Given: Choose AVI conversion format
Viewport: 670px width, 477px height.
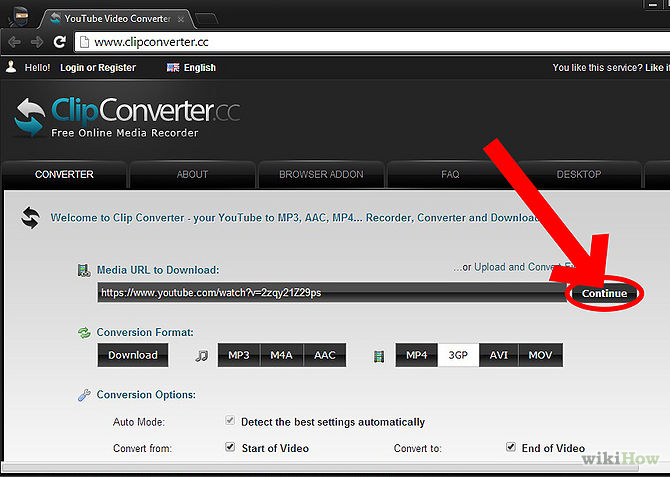Looking at the screenshot, I should [499, 355].
